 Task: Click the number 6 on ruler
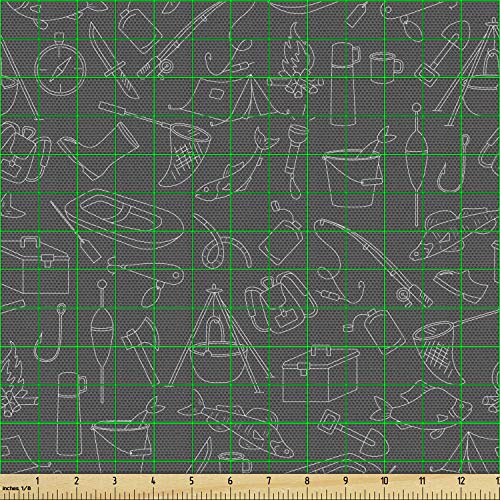click(x=230, y=481)
